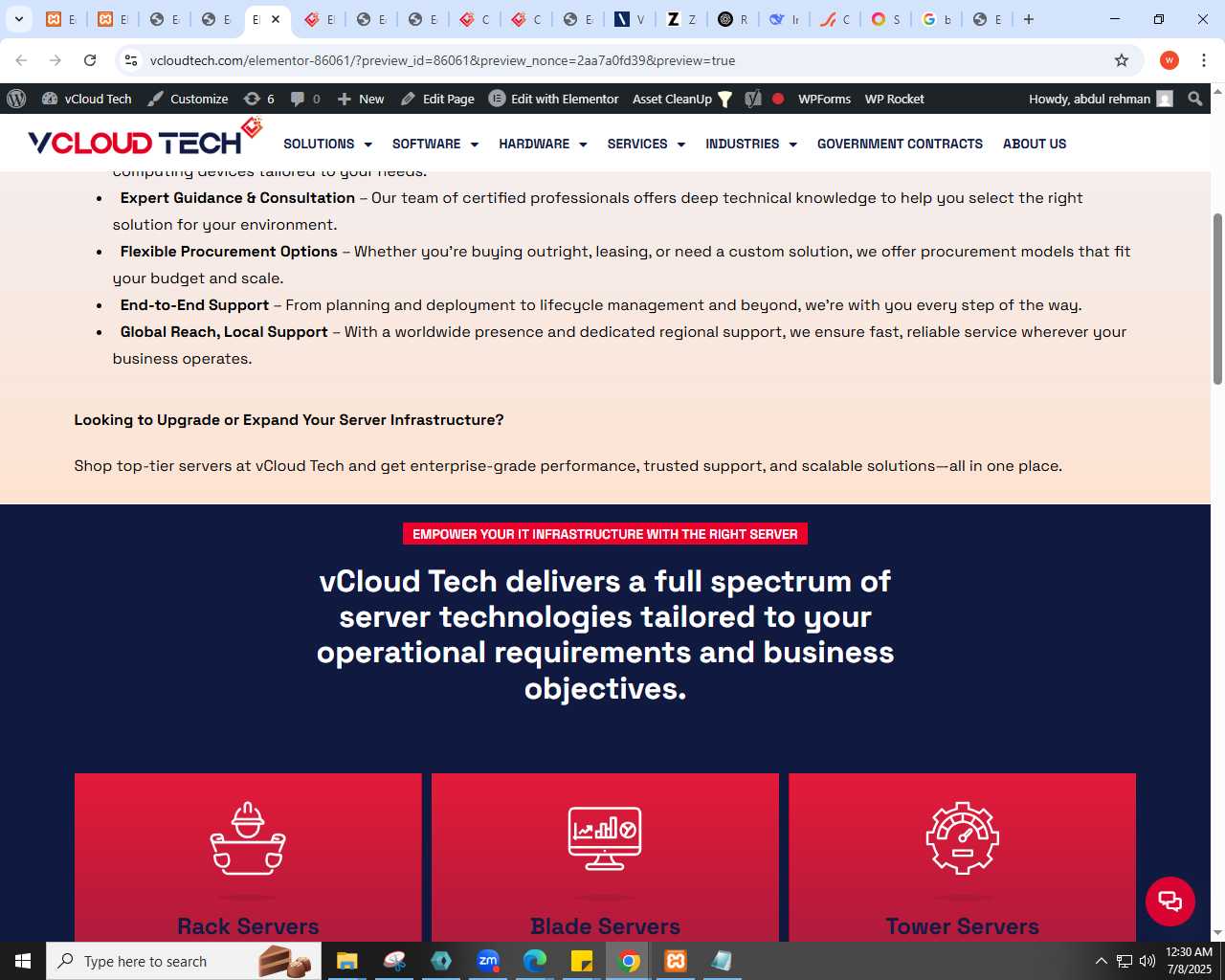The image size is (1225, 980).
Task: Open a new browser tab
Action: pos(1029,19)
